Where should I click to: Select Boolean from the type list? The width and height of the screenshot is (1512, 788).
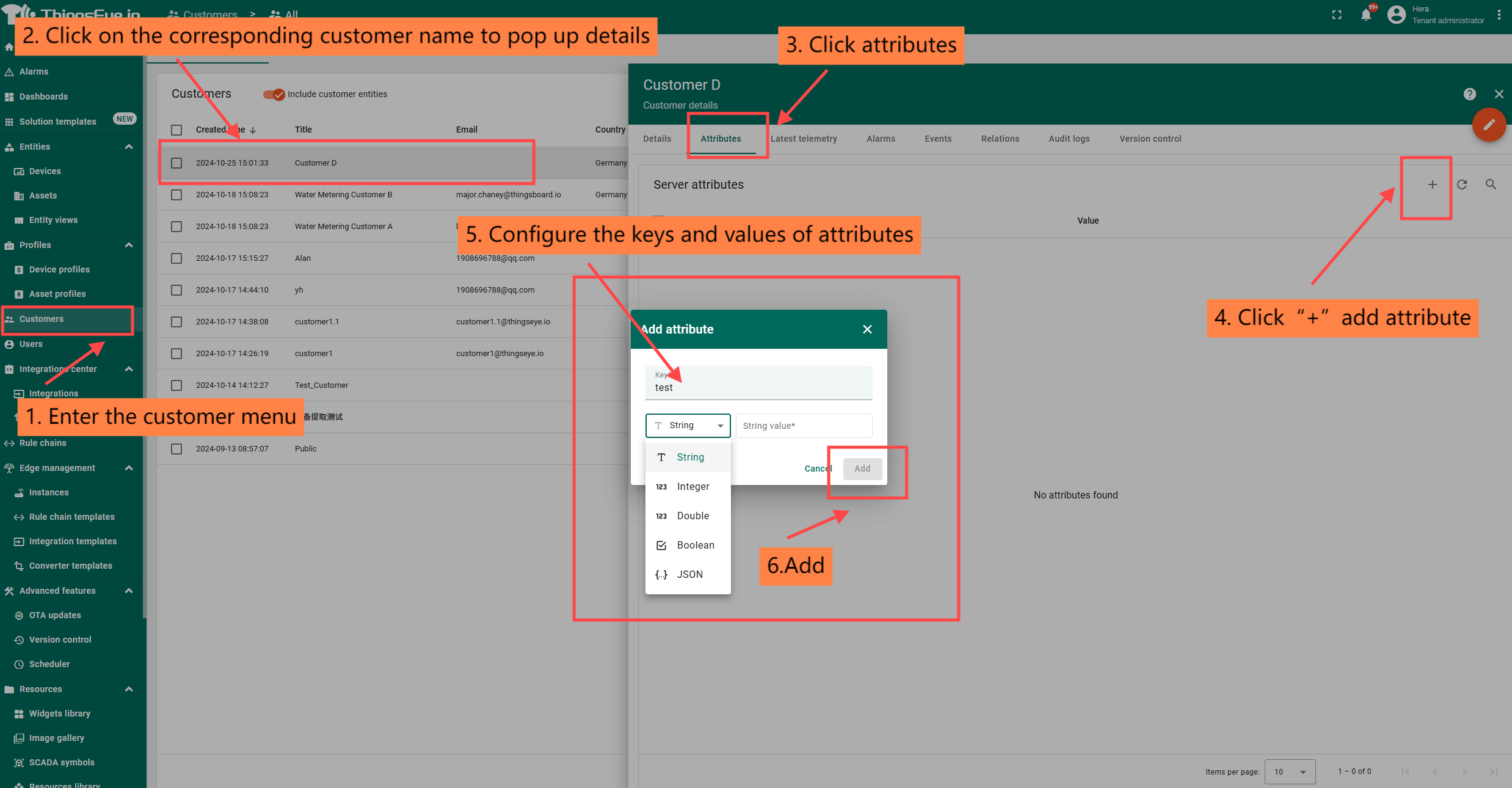pyautogui.click(x=695, y=545)
